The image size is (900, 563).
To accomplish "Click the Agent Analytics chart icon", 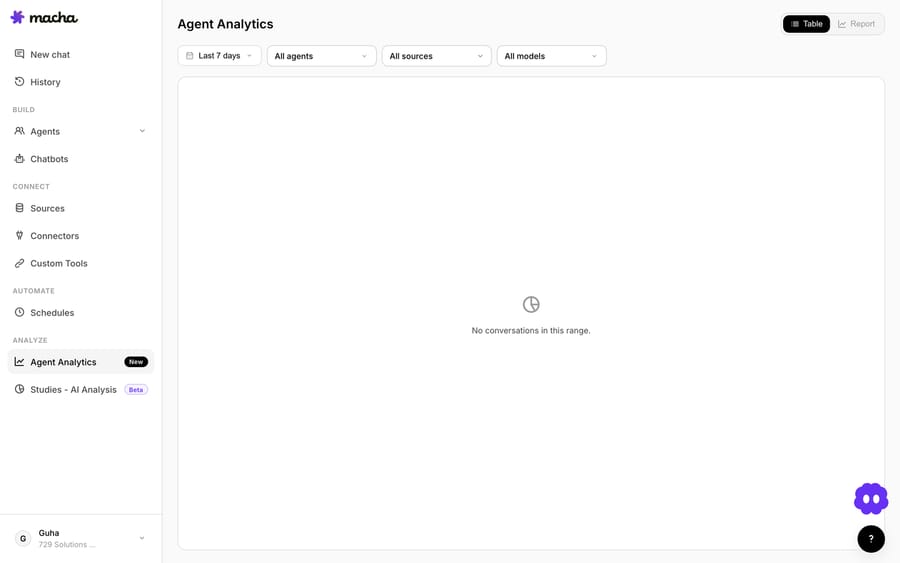I will (20, 362).
